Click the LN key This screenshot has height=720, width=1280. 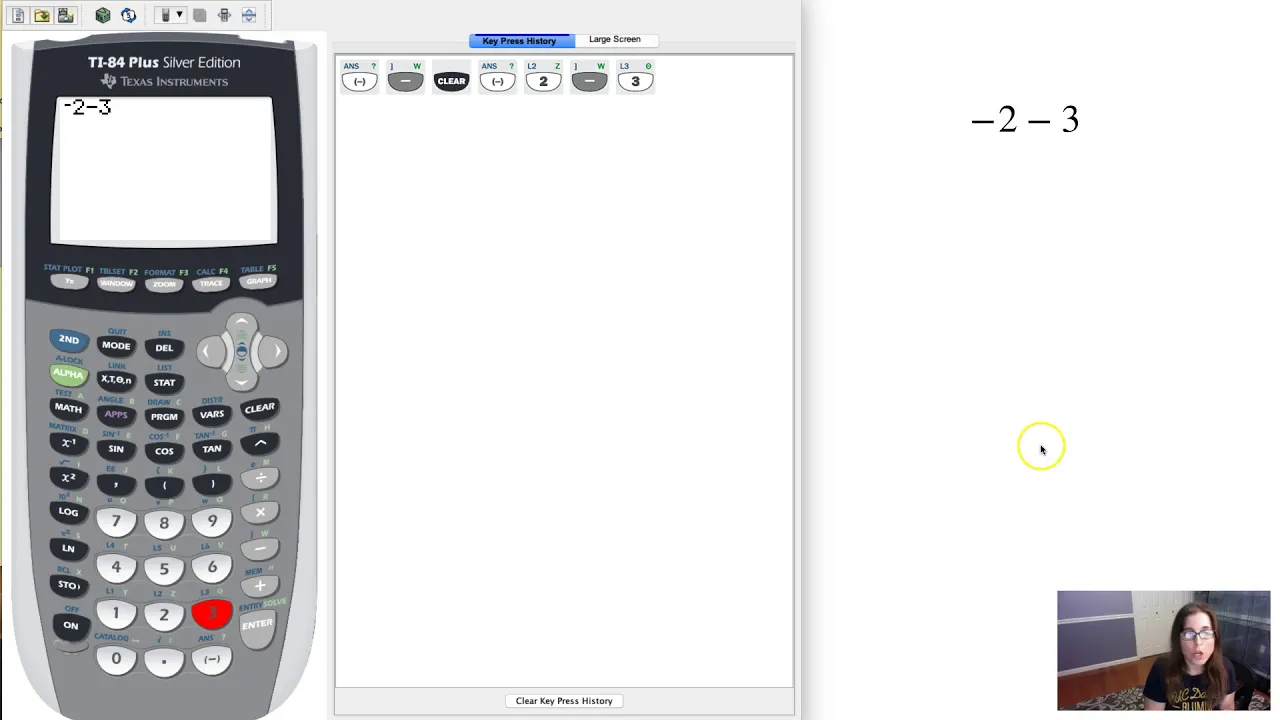[x=68, y=548]
